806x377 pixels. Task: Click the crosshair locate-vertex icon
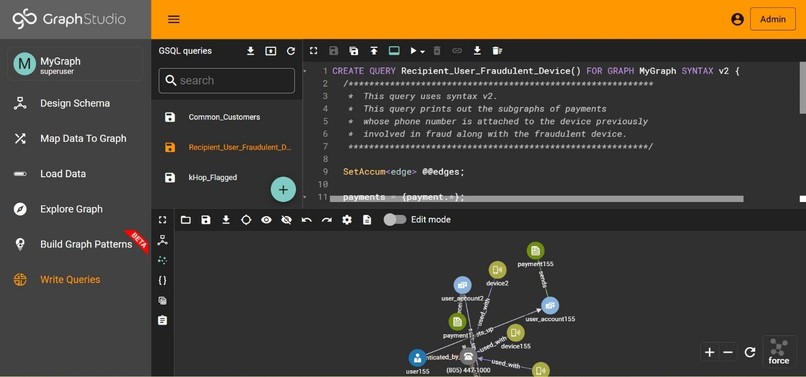pos(246,220)
